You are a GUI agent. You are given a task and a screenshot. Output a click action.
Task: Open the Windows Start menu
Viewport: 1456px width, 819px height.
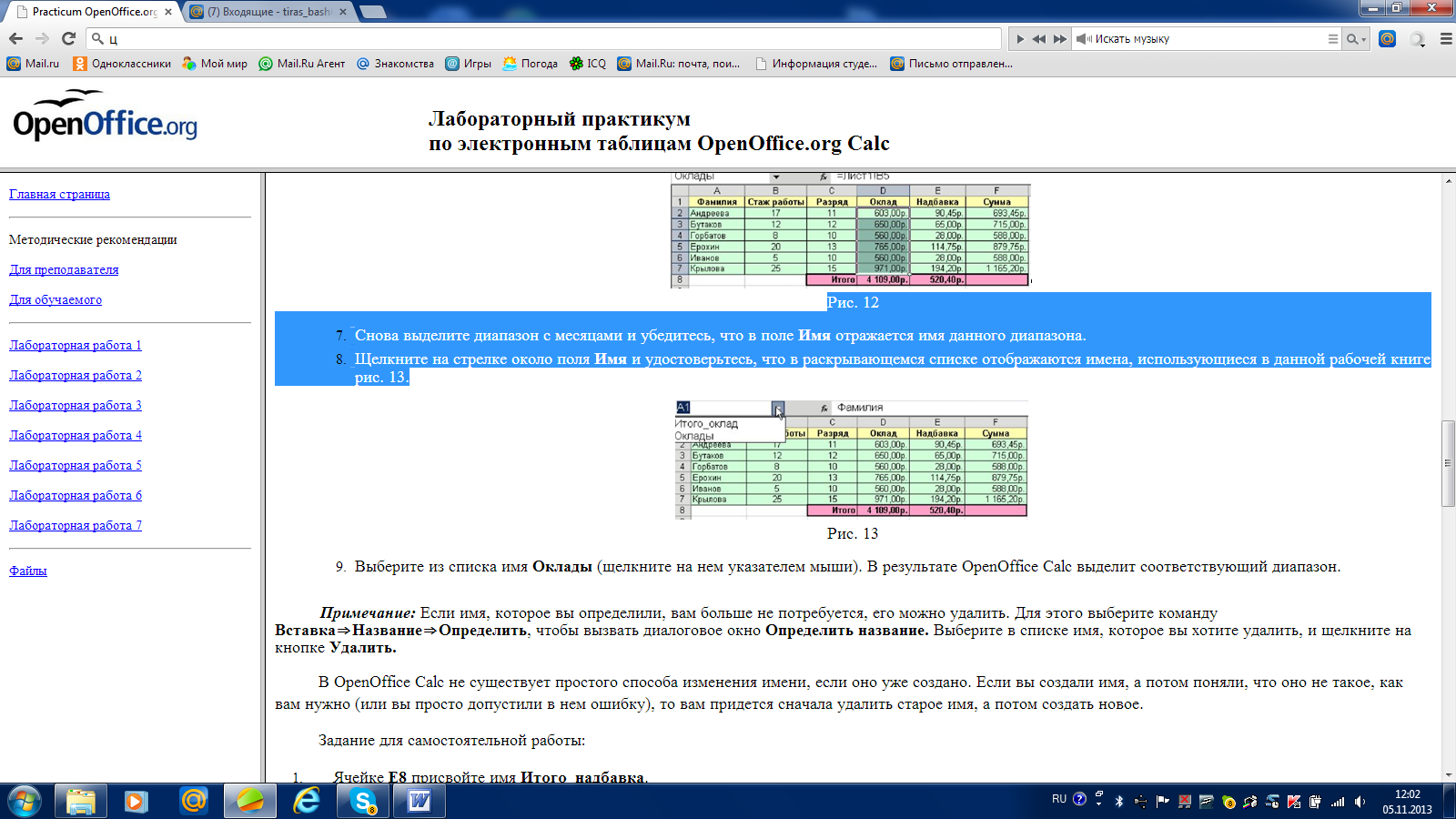pos(25,801)
